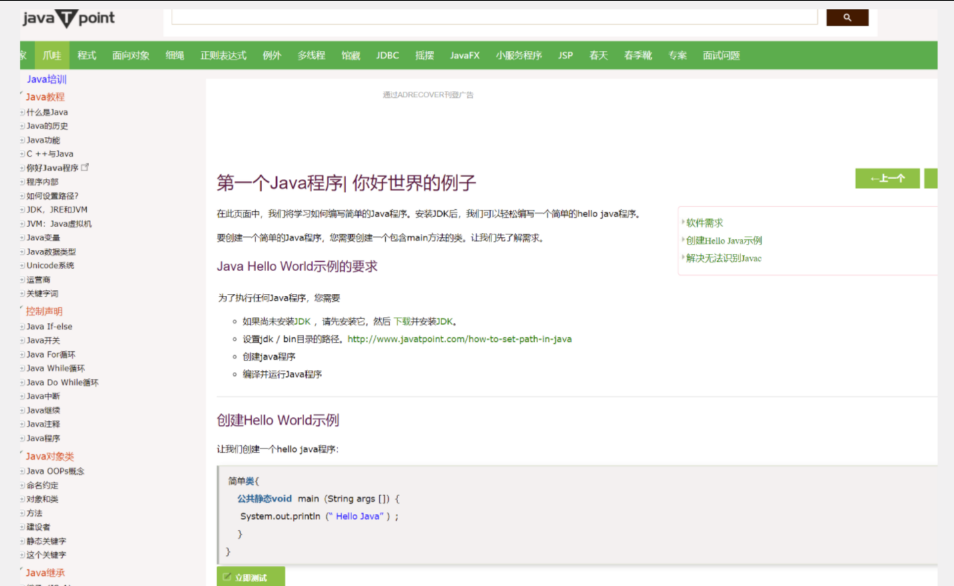Open Java If-else sidebar link
954x586 pixels.
(x=49, y=326)
